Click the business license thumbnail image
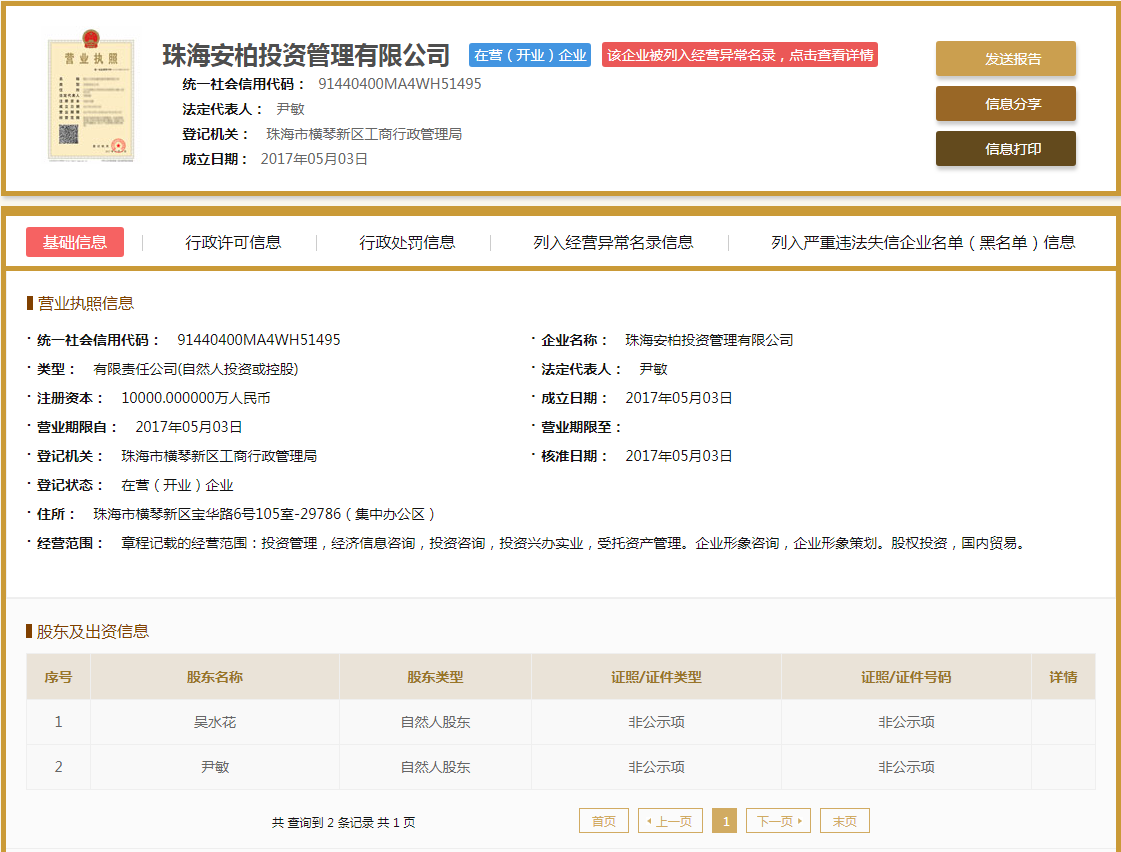 coord(91,100)
